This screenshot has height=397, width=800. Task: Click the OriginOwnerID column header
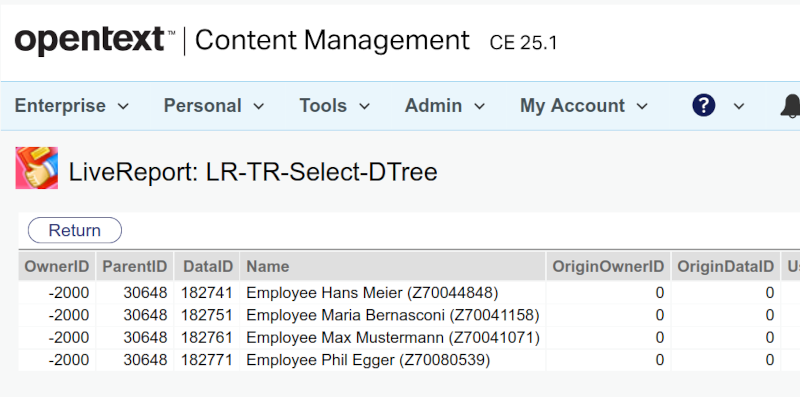(x=608, y=266)
